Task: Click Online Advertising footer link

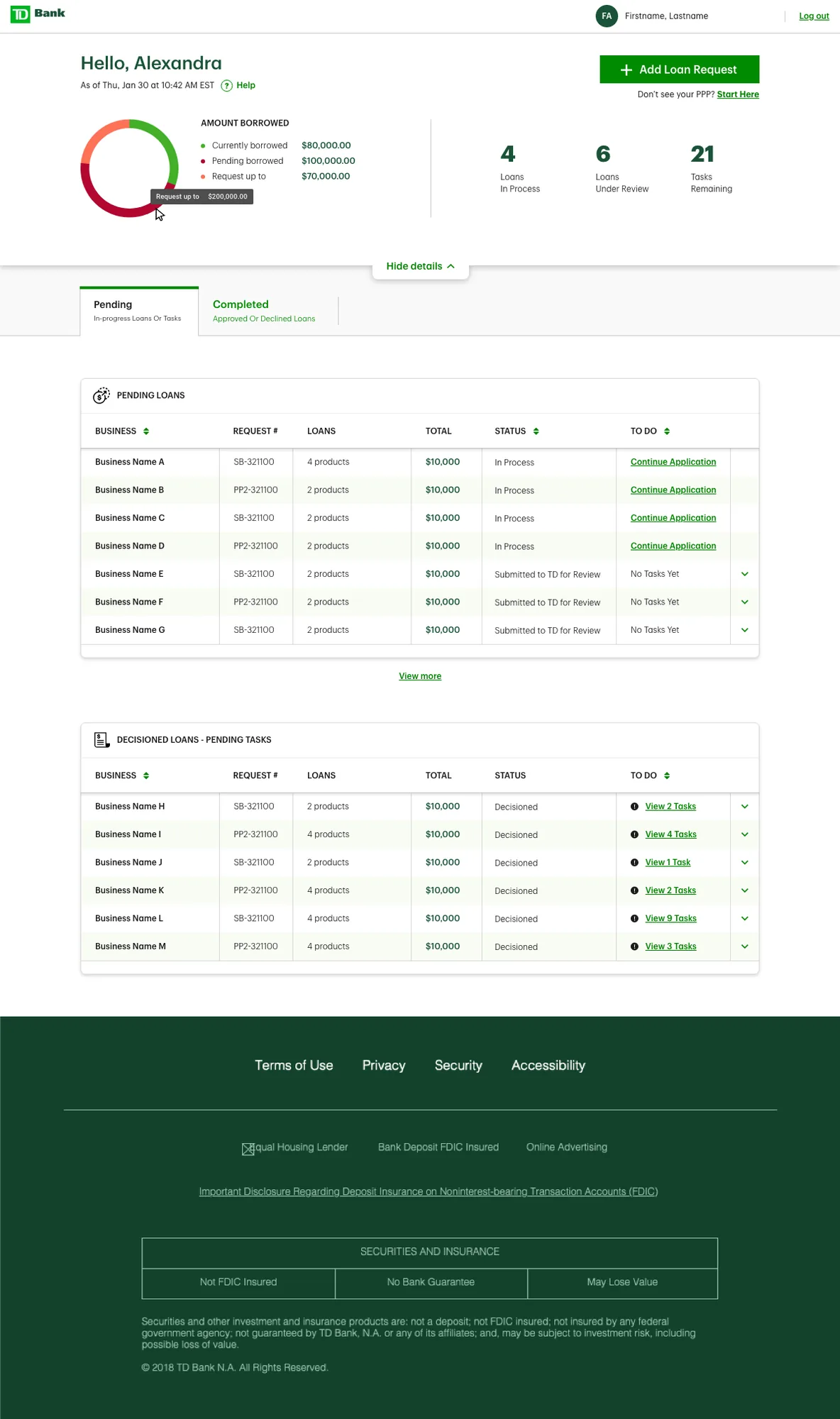Action: tap(567, 1147)
